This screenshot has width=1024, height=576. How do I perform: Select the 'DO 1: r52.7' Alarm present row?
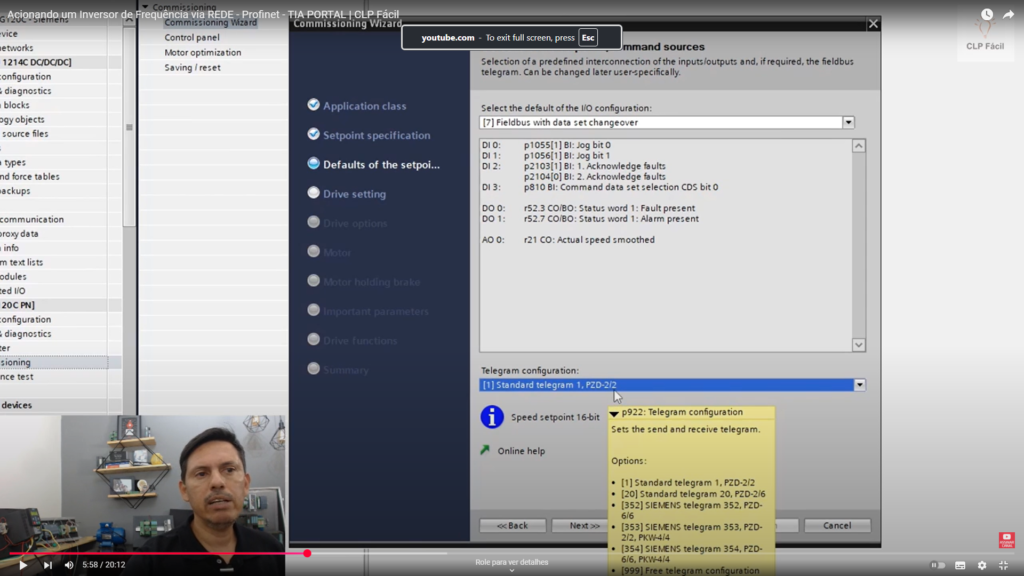click(x=590, y=219)
